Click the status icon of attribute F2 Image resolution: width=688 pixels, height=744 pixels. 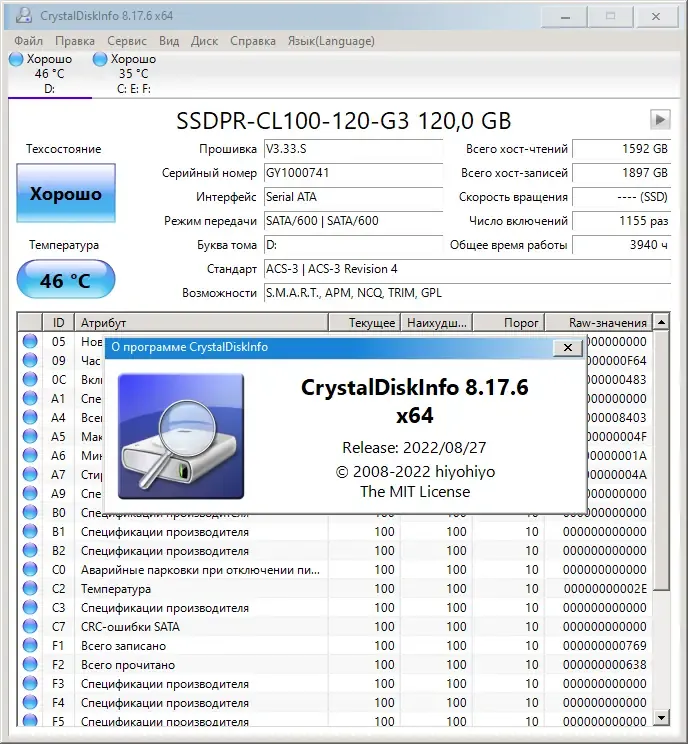coord(30,664)
